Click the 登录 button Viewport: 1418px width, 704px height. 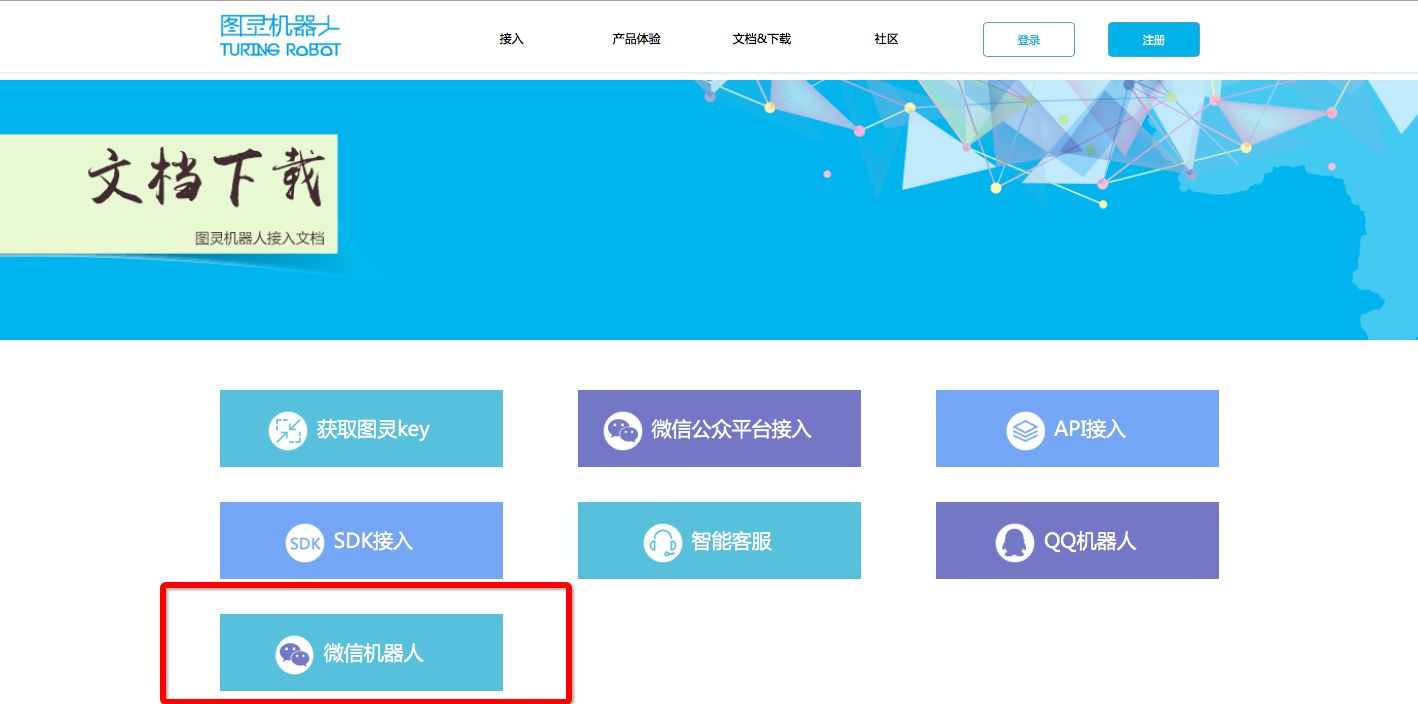[x=1029, y=40]
